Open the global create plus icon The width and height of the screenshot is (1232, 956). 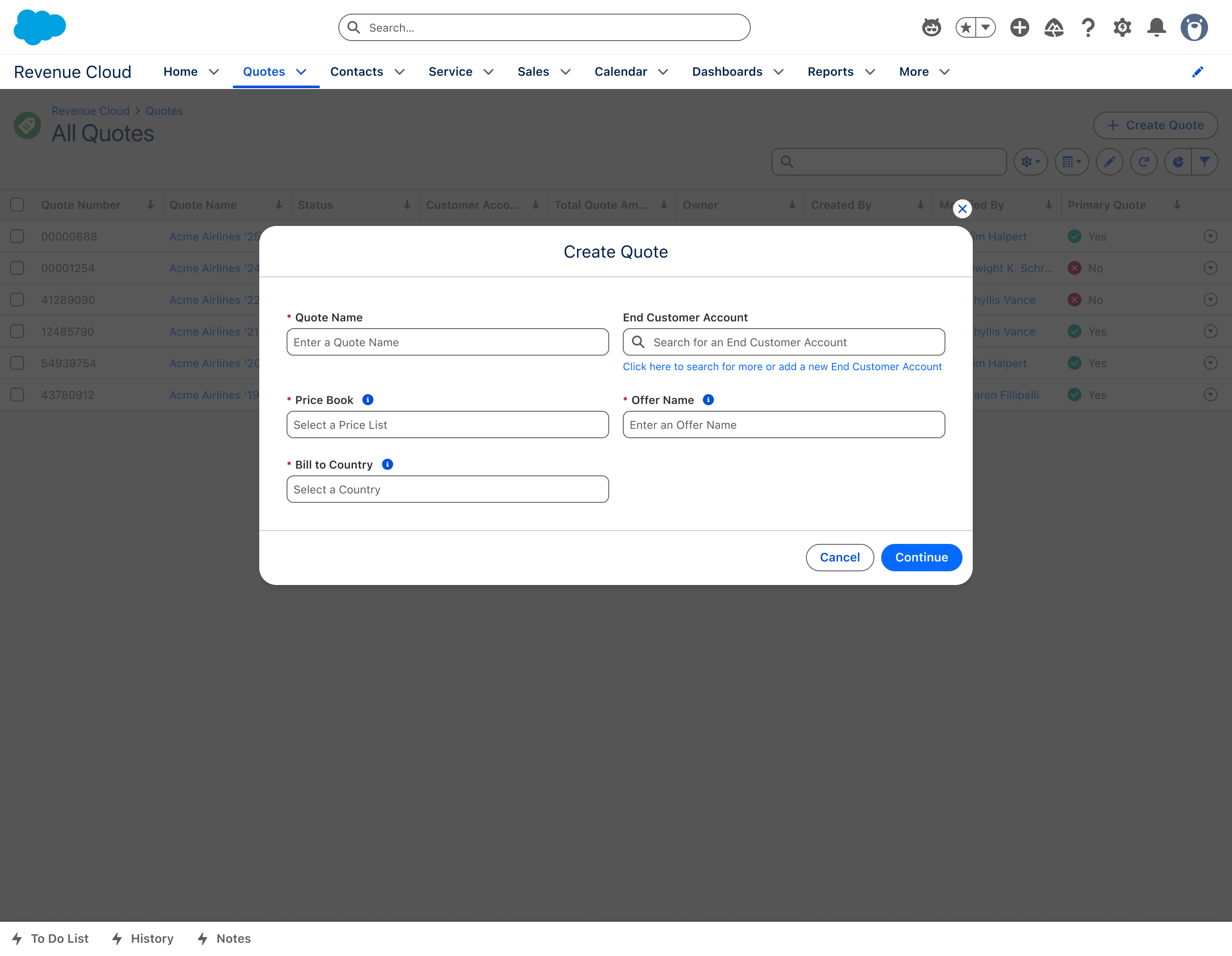click(1019, 27)
